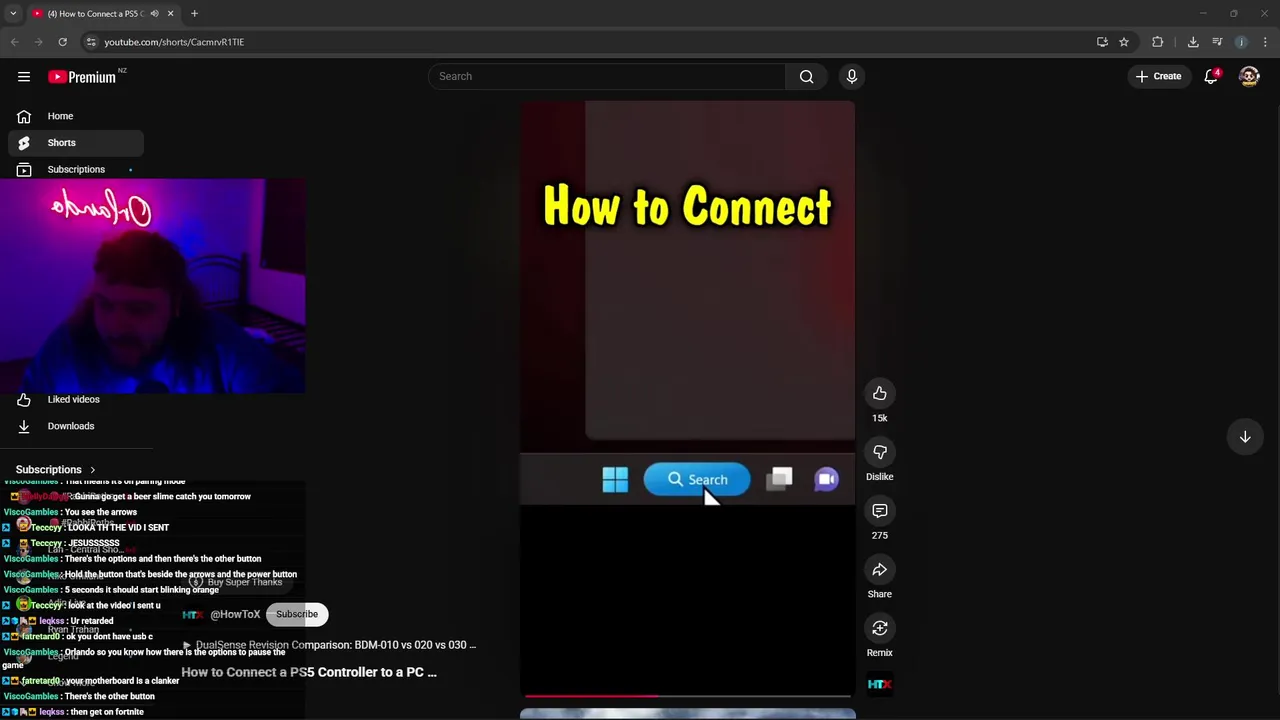Share this short

pyautogui.click(x=880, y=570)
